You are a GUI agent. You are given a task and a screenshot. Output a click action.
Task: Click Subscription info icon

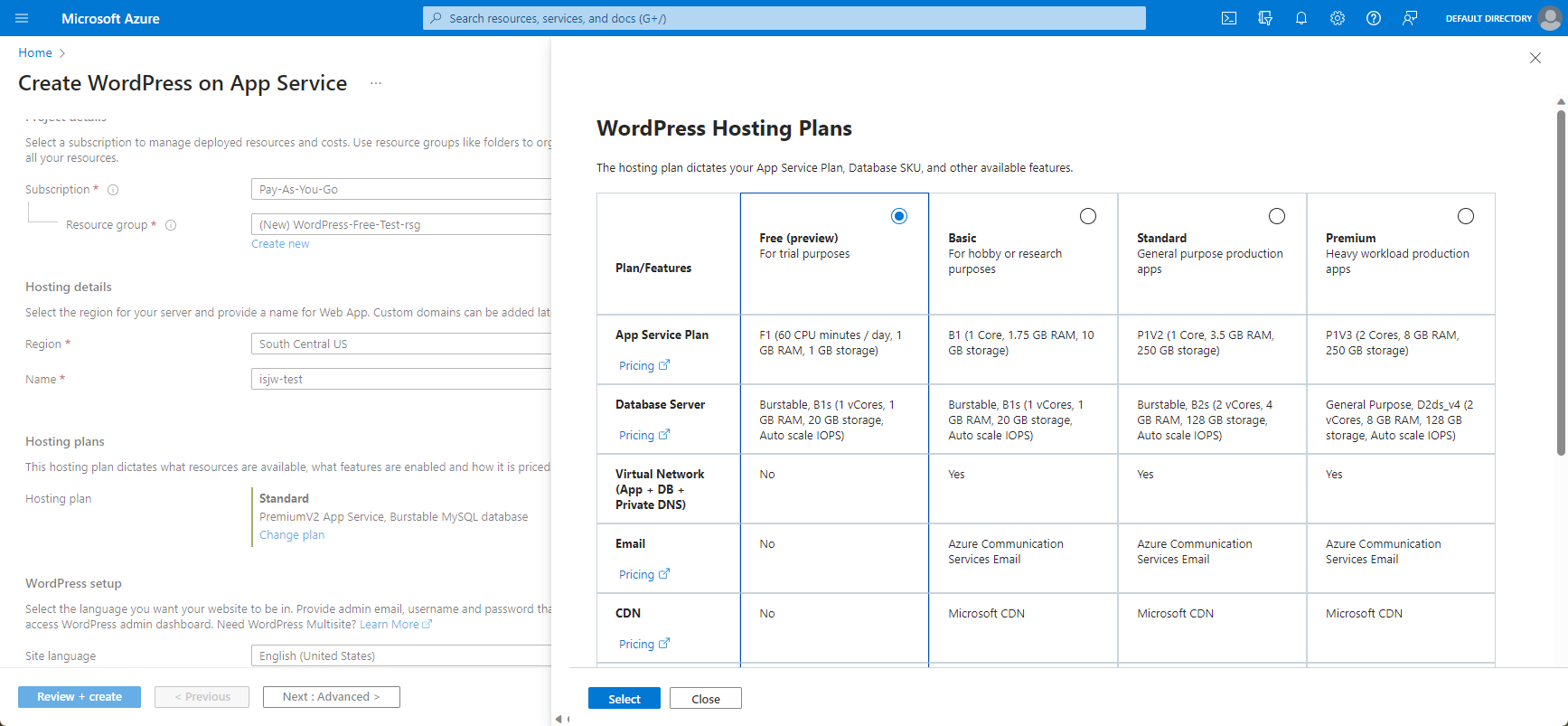point(113,190)
